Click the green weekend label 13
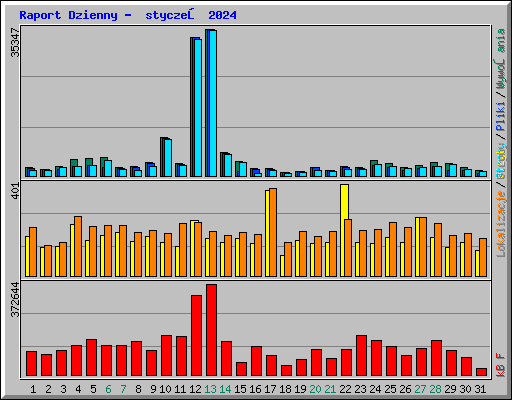Viewport: 512px width, 400px height. pos(210,389)
